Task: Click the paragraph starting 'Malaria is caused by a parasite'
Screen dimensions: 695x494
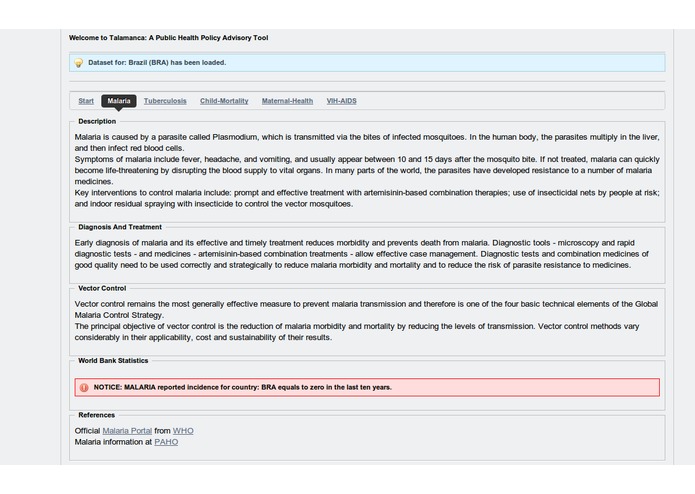Action: point(367,143)
